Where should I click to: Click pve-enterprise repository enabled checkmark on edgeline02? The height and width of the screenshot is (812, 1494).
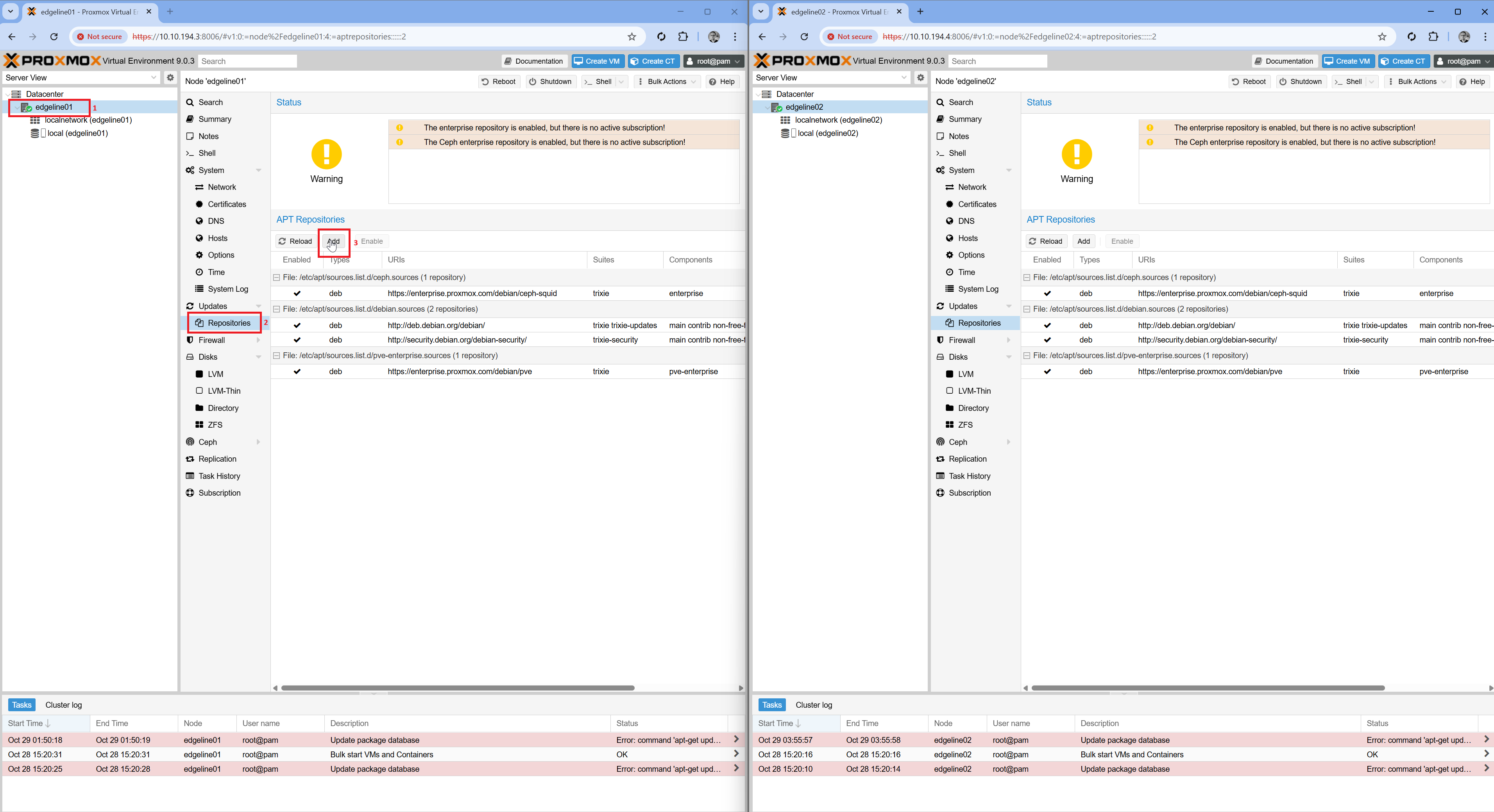click(1047, 371)
